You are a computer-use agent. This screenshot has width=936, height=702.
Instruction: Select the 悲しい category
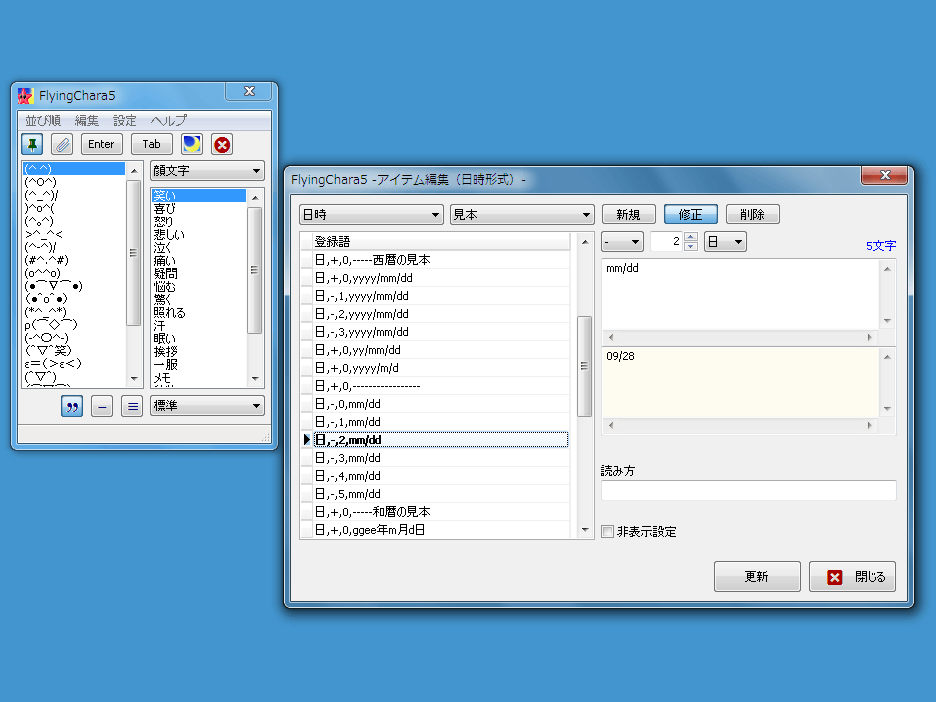199,235
